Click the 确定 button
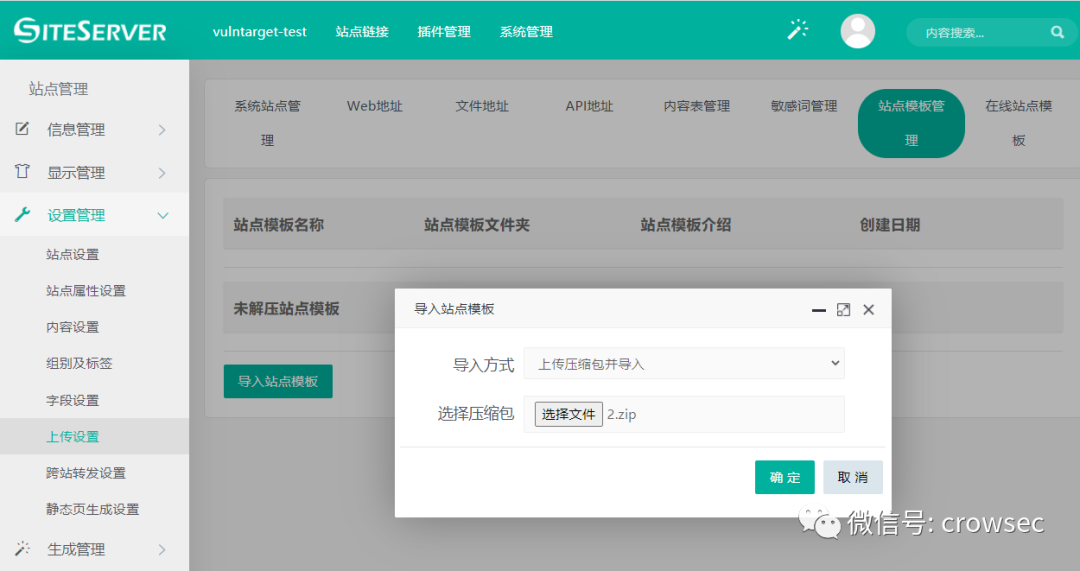Image resolution: width=1080 pixels, height=571 pixels. 785,477
